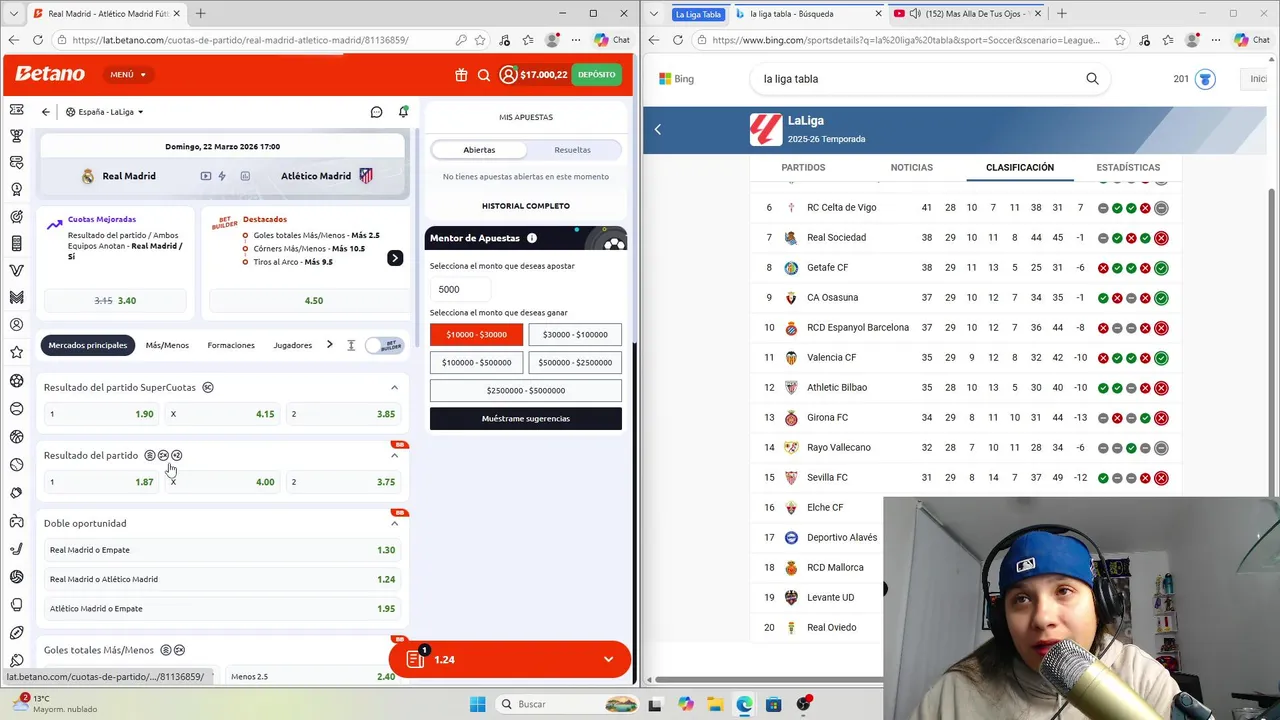Select the $100000 - $500000 winnings range
This screenshot has height=720, width=1280.
pyautogui.click(x=476, y=362)
